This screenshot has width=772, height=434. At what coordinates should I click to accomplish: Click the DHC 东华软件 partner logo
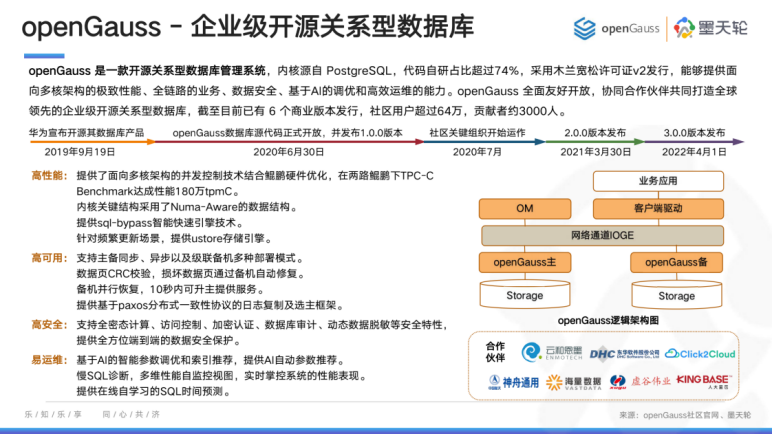(624, 354)
